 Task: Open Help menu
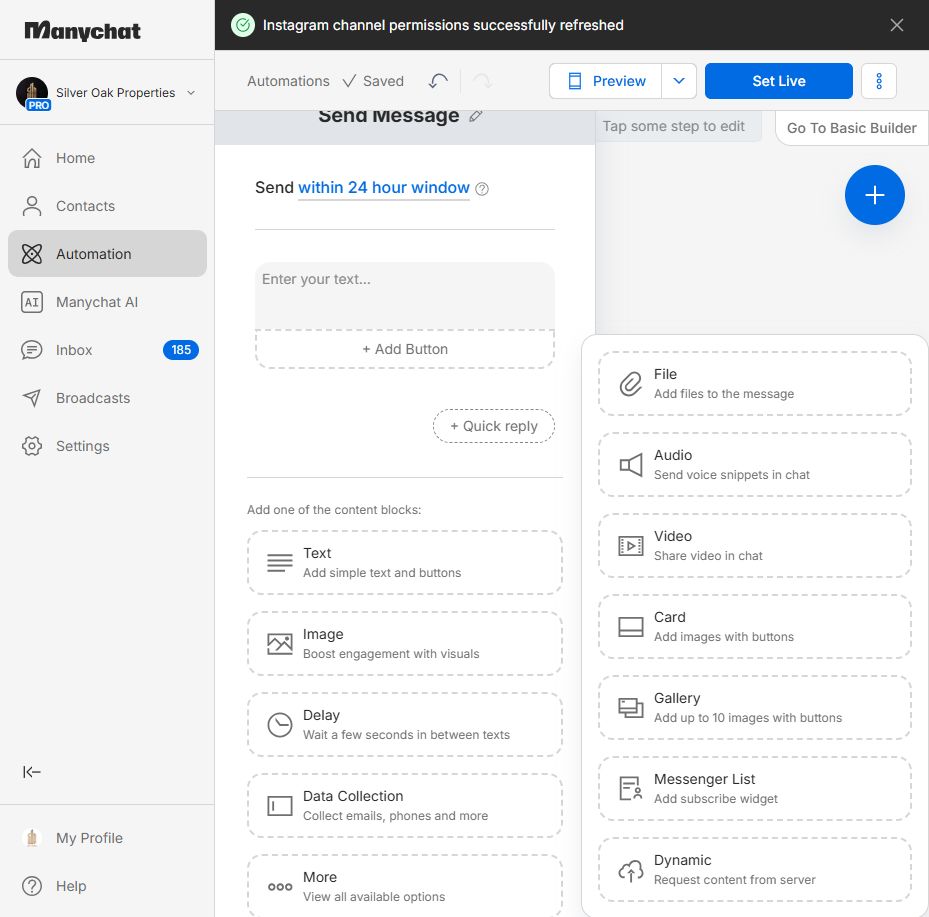coord(107,886)
